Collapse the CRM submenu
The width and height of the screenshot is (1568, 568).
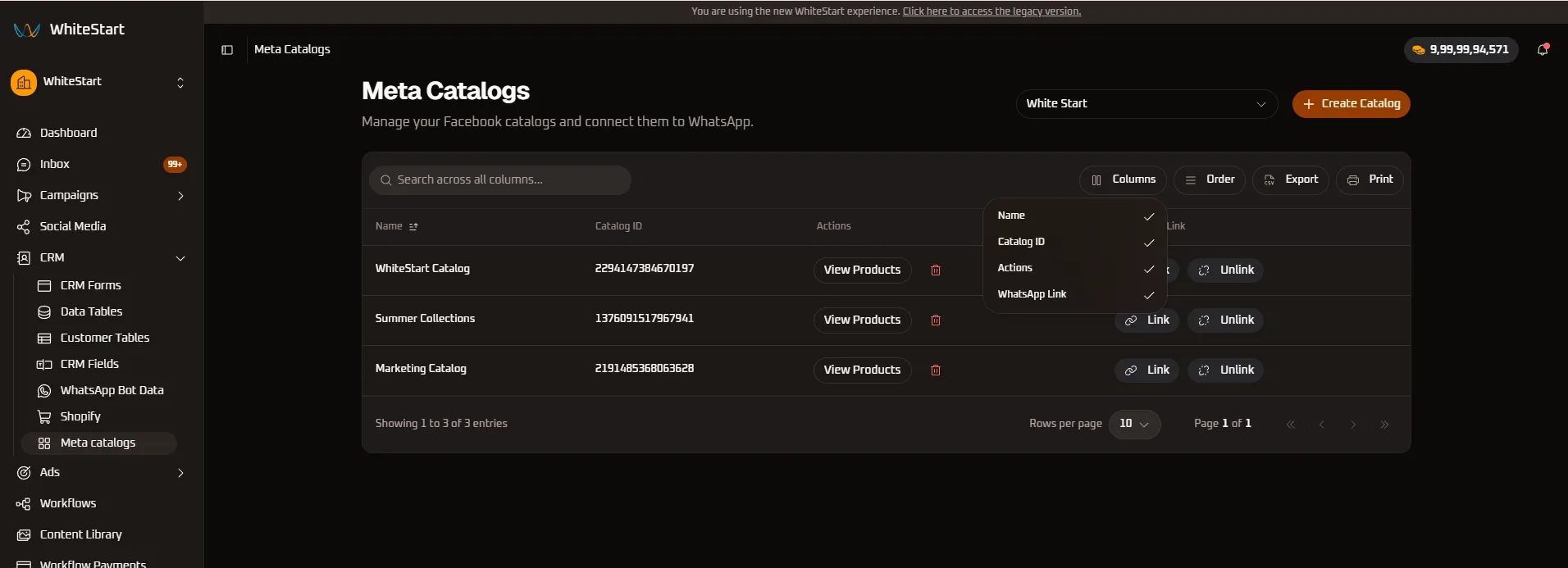point(180,258)
